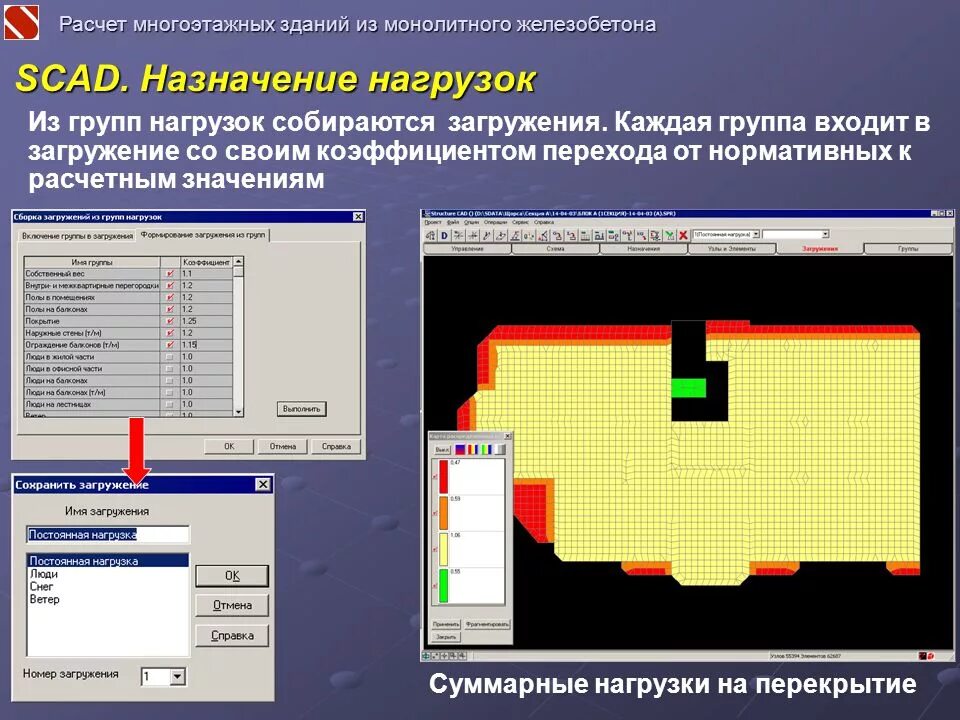Click the group list scroll down arrow

tap(239, 412)
